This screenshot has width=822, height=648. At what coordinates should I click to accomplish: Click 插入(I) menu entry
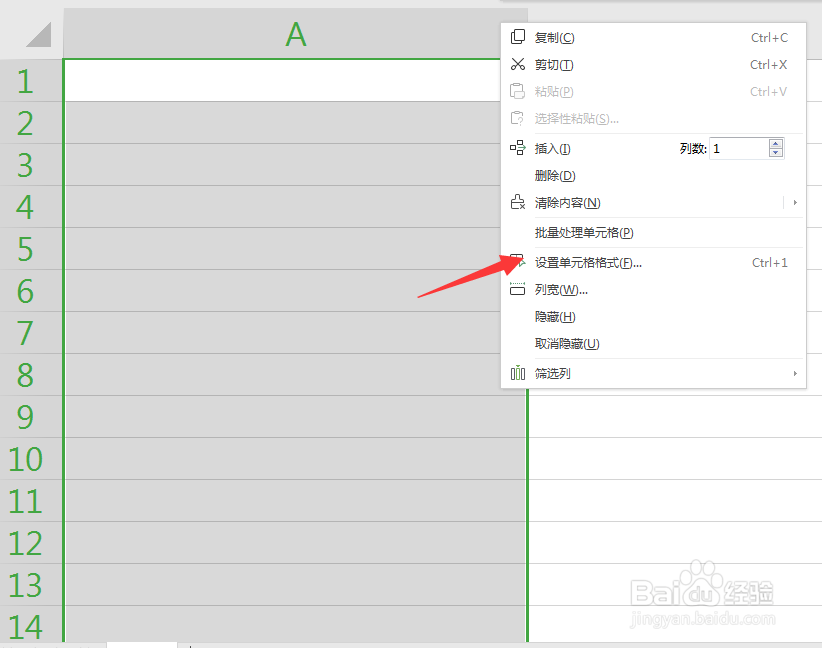552,149
